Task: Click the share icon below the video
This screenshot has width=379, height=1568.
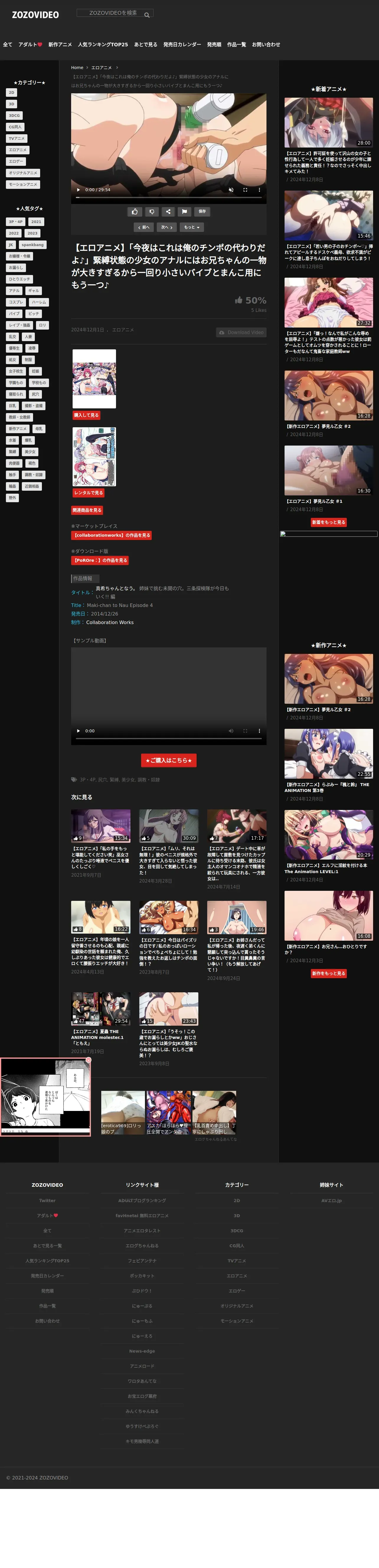Action: [x=168, y=212]
